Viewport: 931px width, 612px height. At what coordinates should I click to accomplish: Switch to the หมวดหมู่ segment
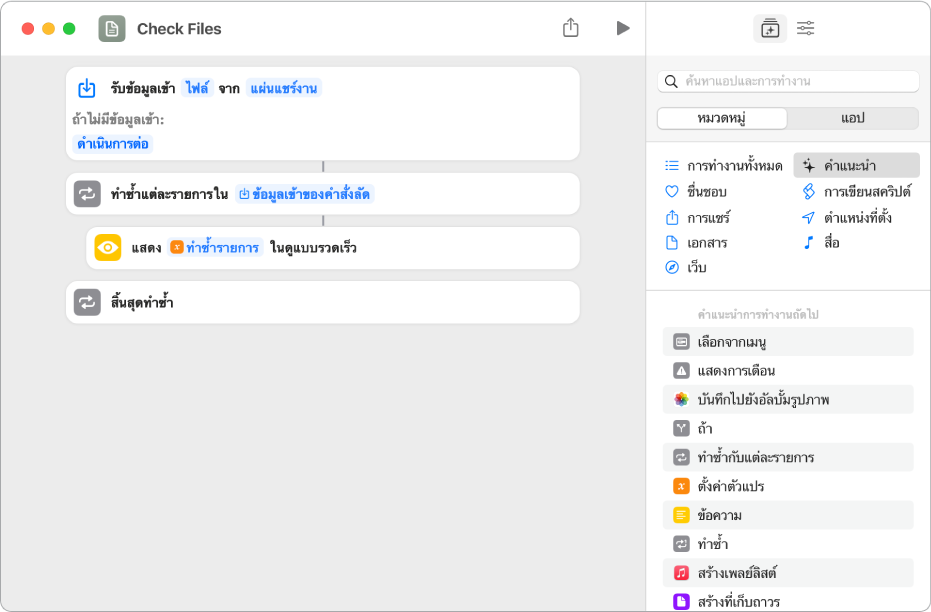coord(722,118)
